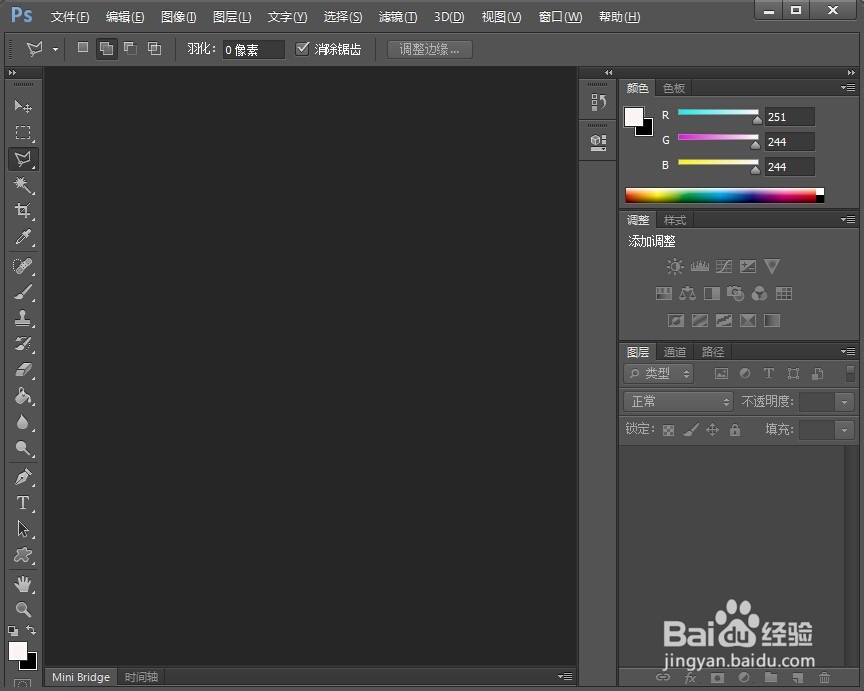The height and width of the screenshot is (691, 864).
Task: Open the Window menu
Action: [x=560, y=17]
